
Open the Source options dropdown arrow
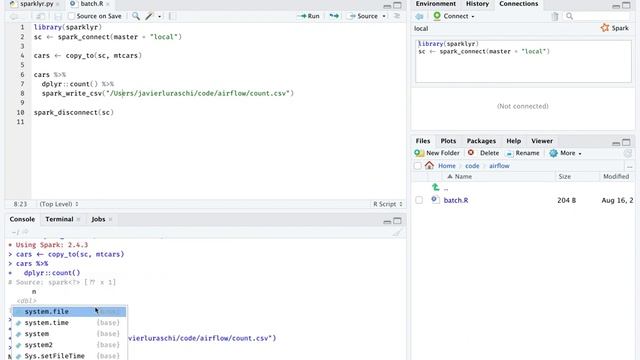tap(384, 17)
